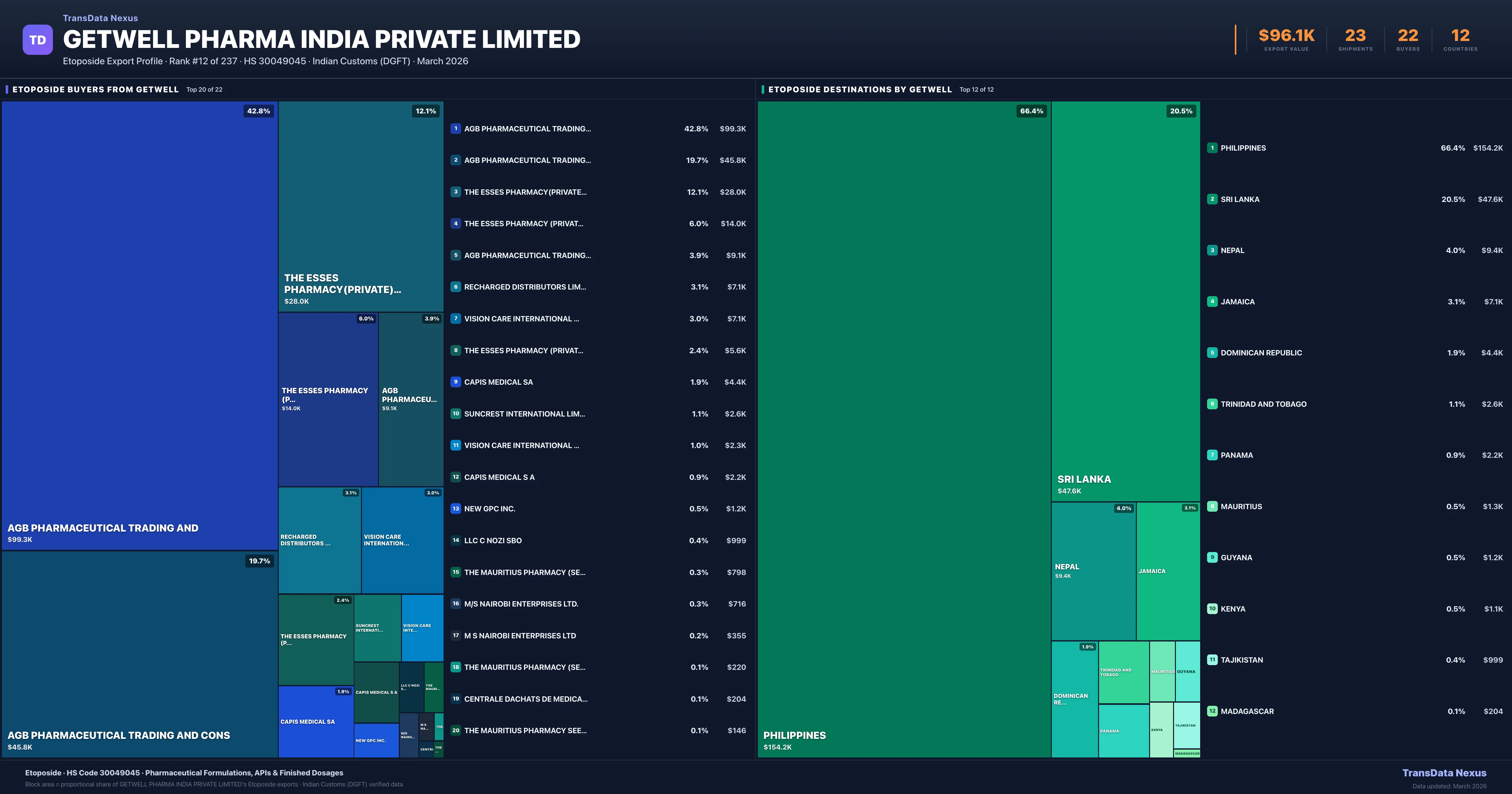Select the Philippines treemap block

click(x=904, y=429)
